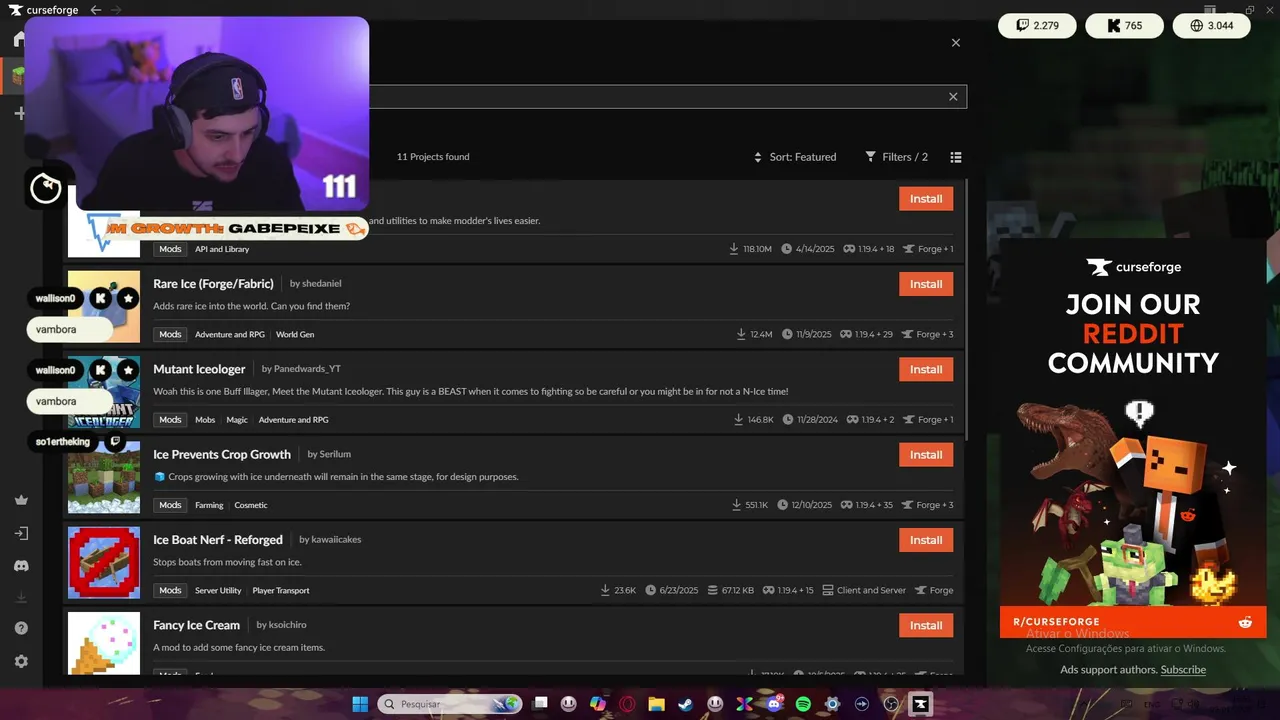Click the Mutant Iceologer mod thumbnail
Image resolution: width=1280 pixels, height=720 pixels.
[104, 392]
